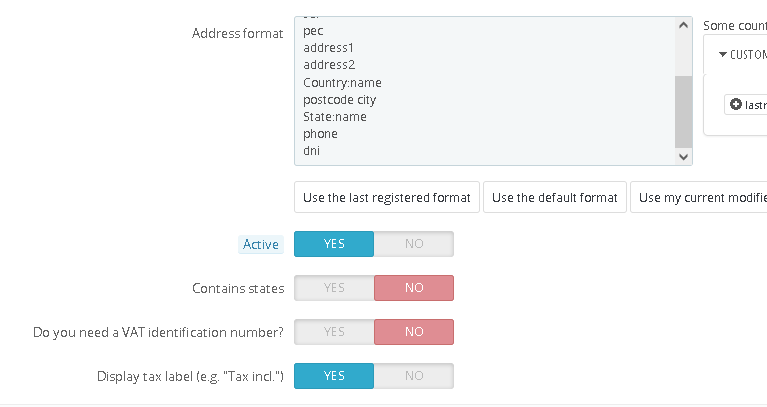
Task: Place cursor on 'postcode city' line
Action: point(340,100)
